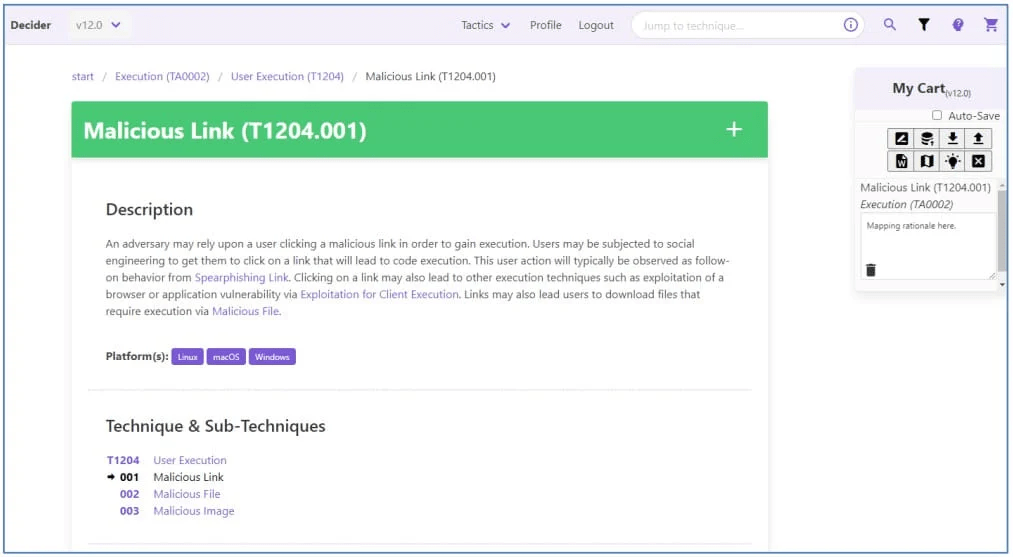
Task: Click the Jump to technique search field
Action: pos(735,25)
